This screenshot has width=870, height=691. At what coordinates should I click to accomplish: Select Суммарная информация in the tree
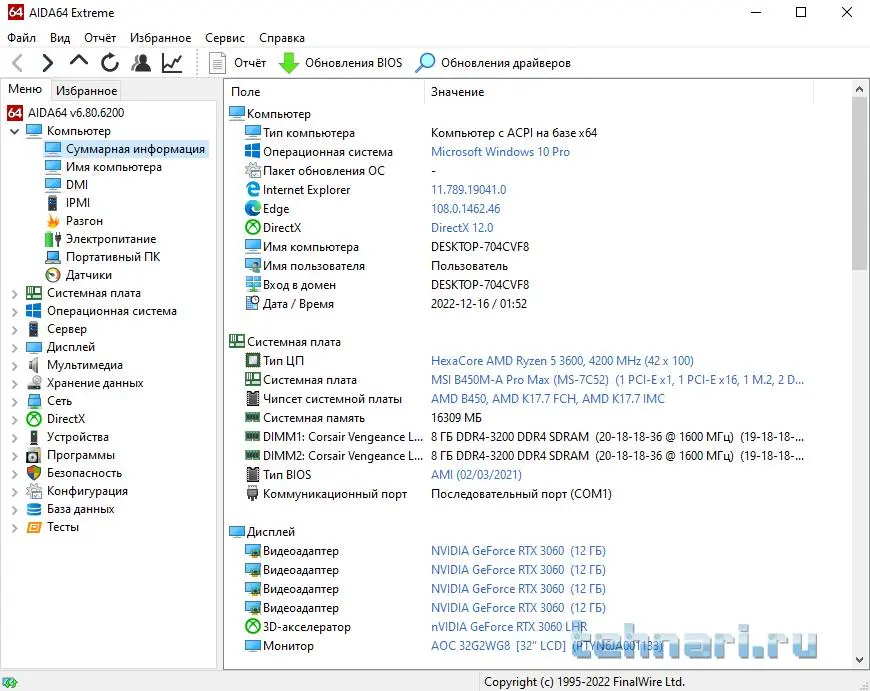135,149
